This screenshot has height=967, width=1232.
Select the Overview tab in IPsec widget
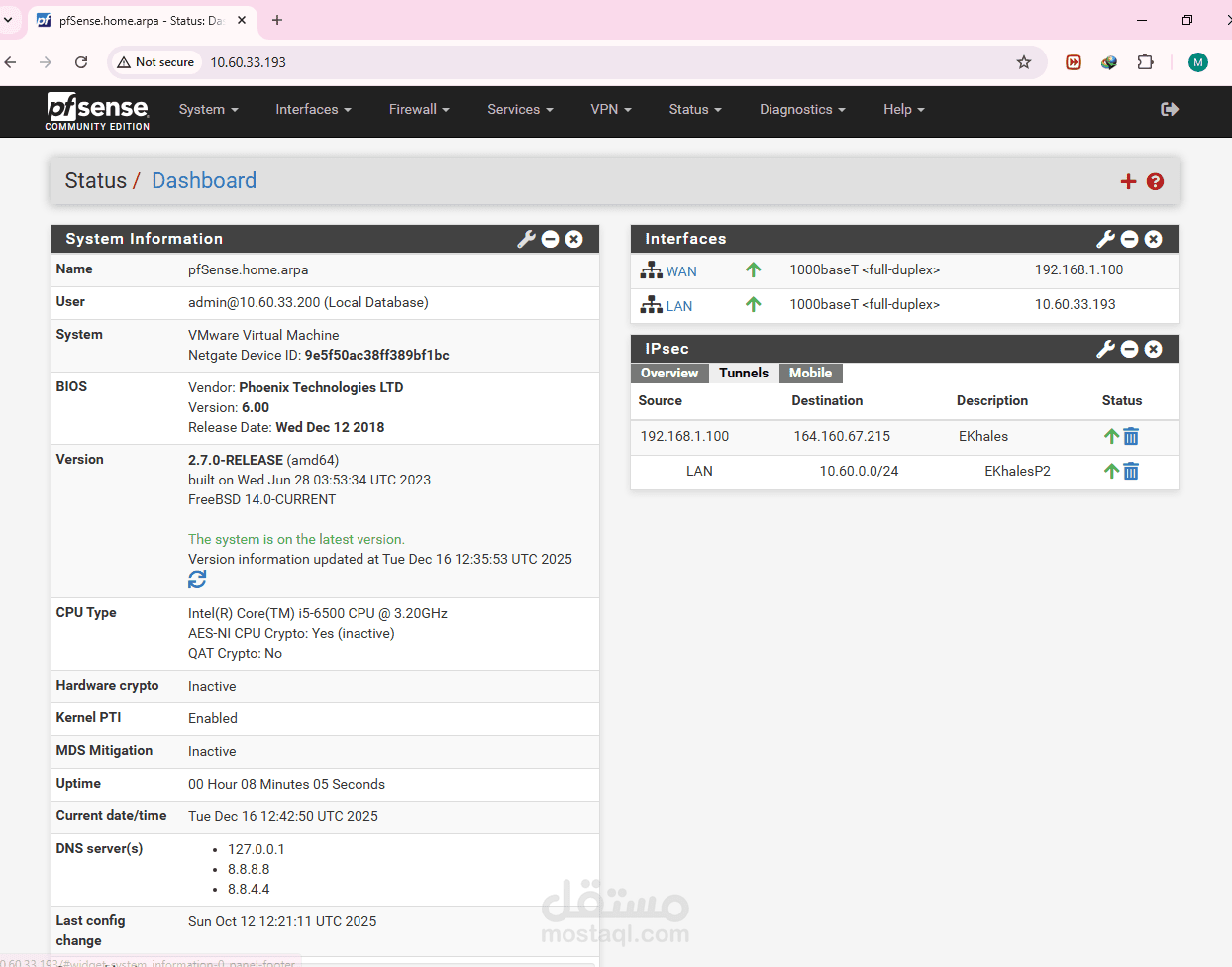click(669, 374)
